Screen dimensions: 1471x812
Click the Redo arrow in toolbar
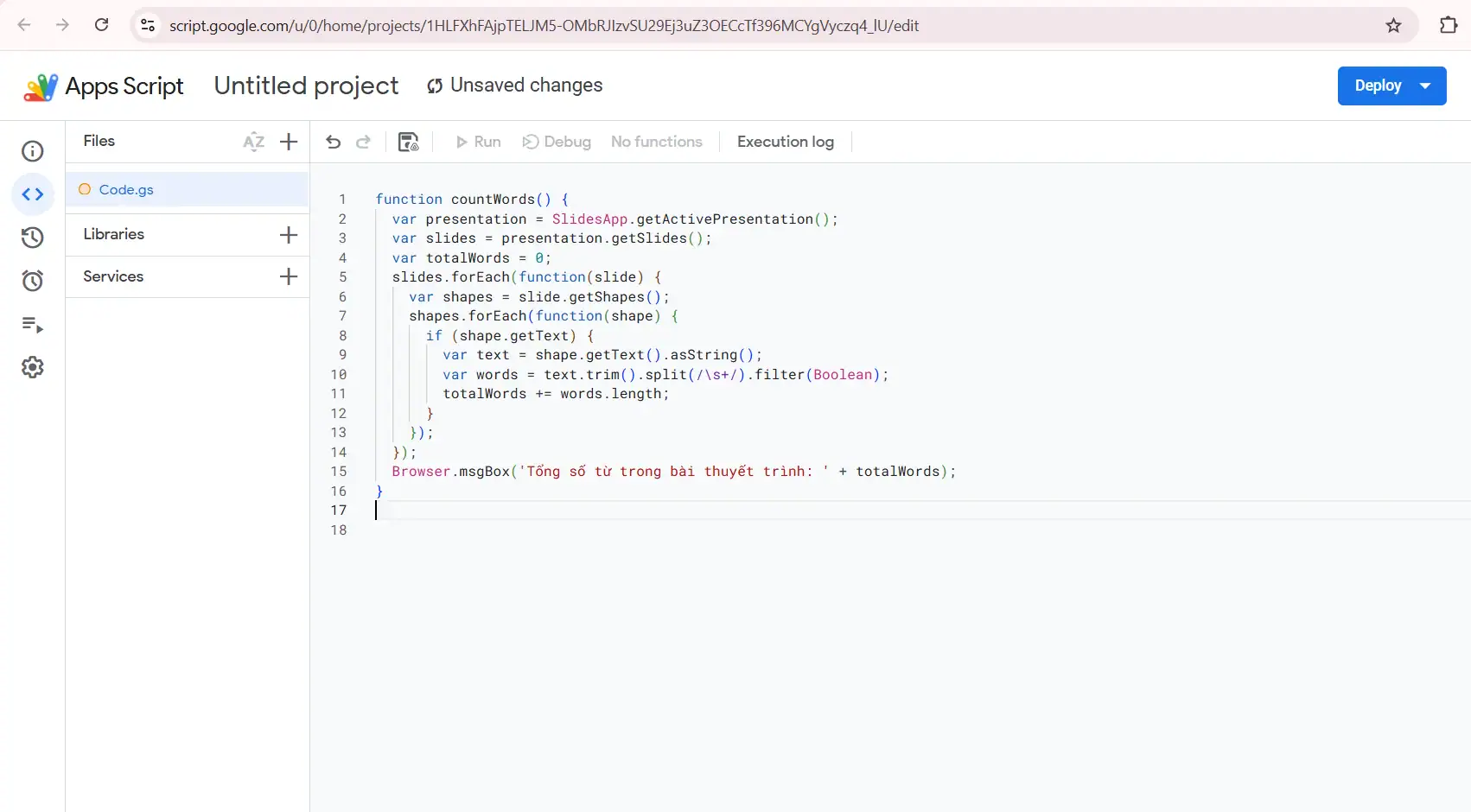point(364,142)
